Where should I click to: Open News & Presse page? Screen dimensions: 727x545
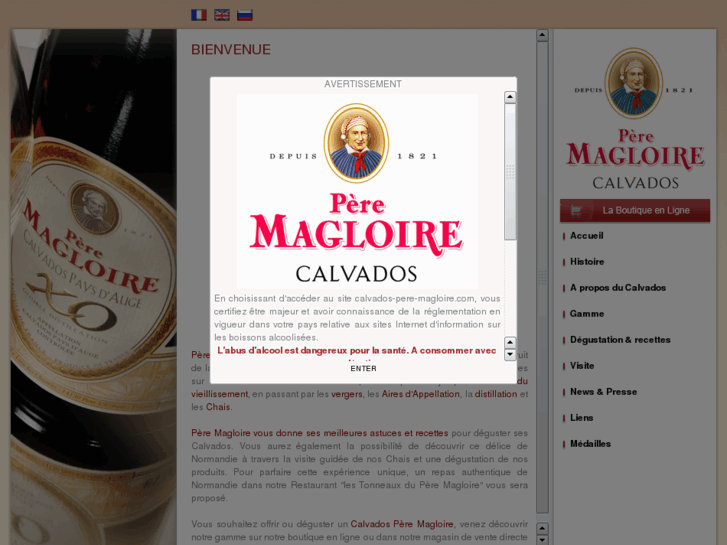click(x=603, y=391)
